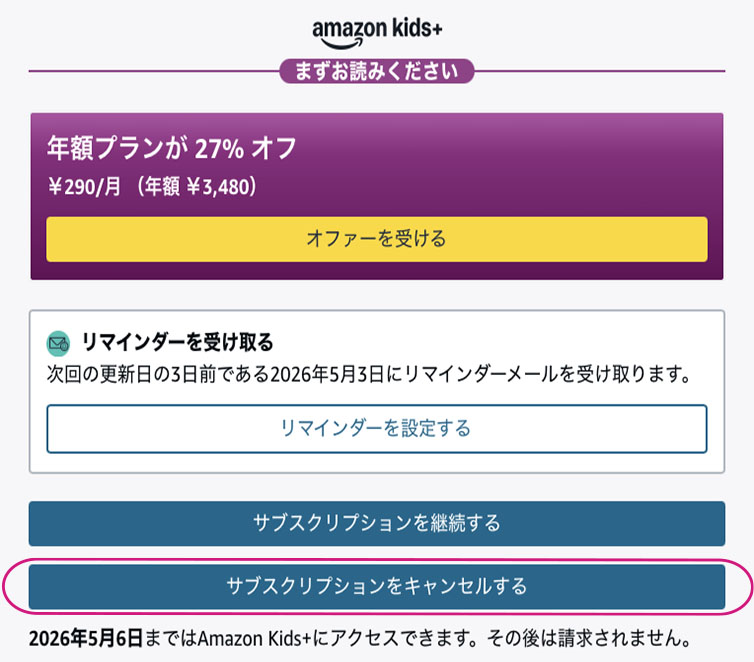This screenshot has width=754, height=662.
Task: Cancel subscription via サブスクリプションをキャンセルする
Action: point(376,586)
